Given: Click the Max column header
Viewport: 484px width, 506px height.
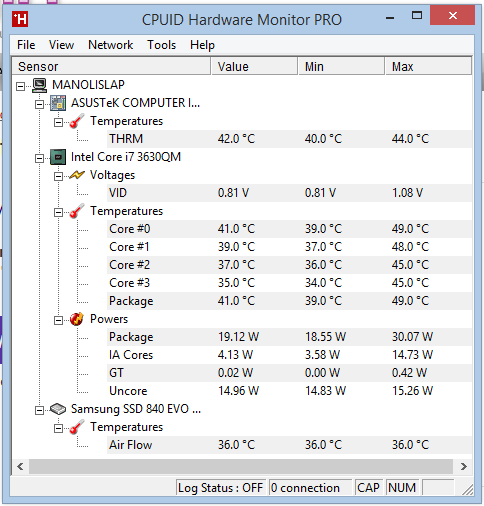Looking at the screenshot, I should point(429,66).
